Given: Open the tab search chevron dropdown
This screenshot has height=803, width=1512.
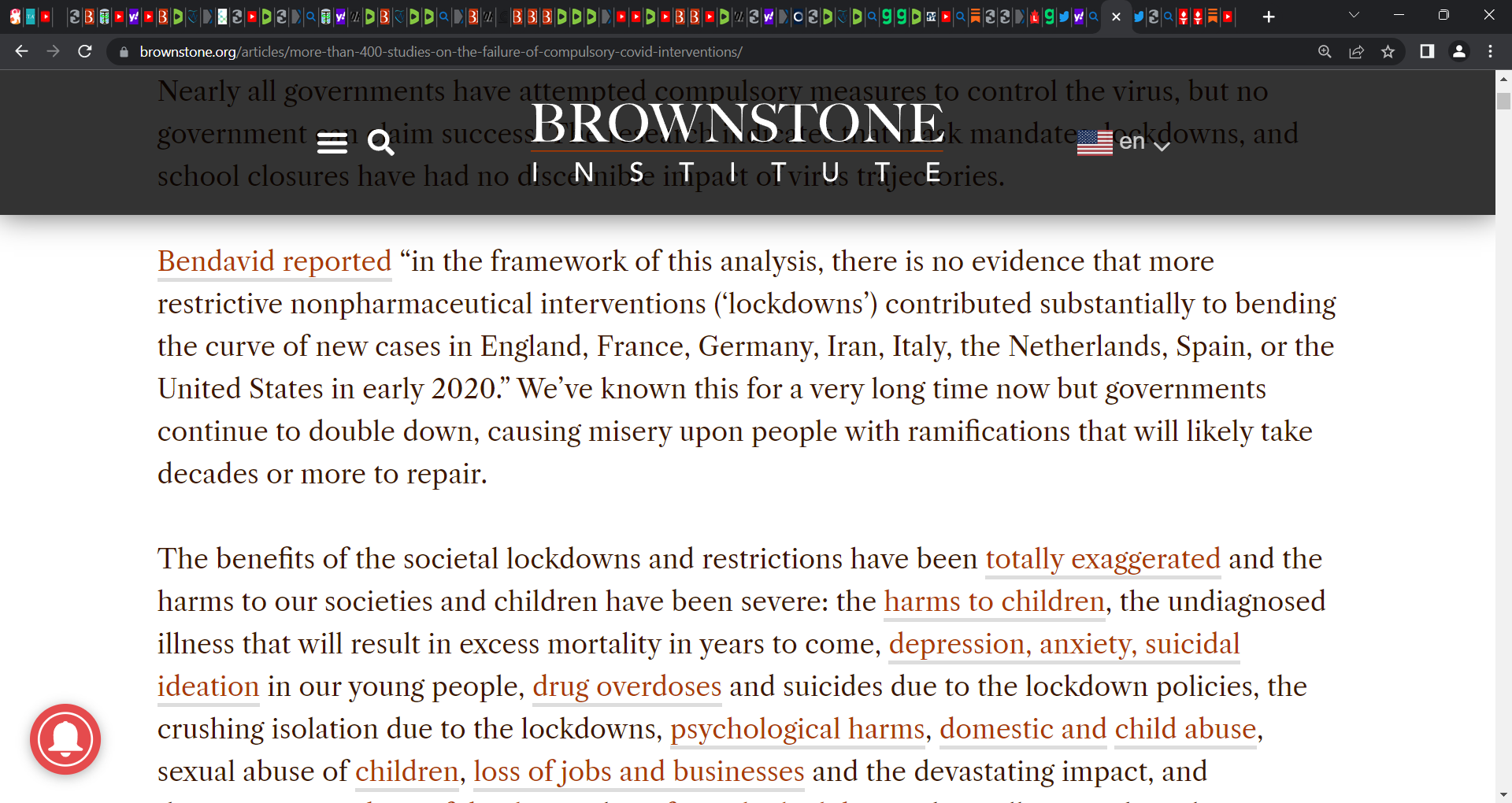Looking at the screenshot, I should coord(1354,15).
